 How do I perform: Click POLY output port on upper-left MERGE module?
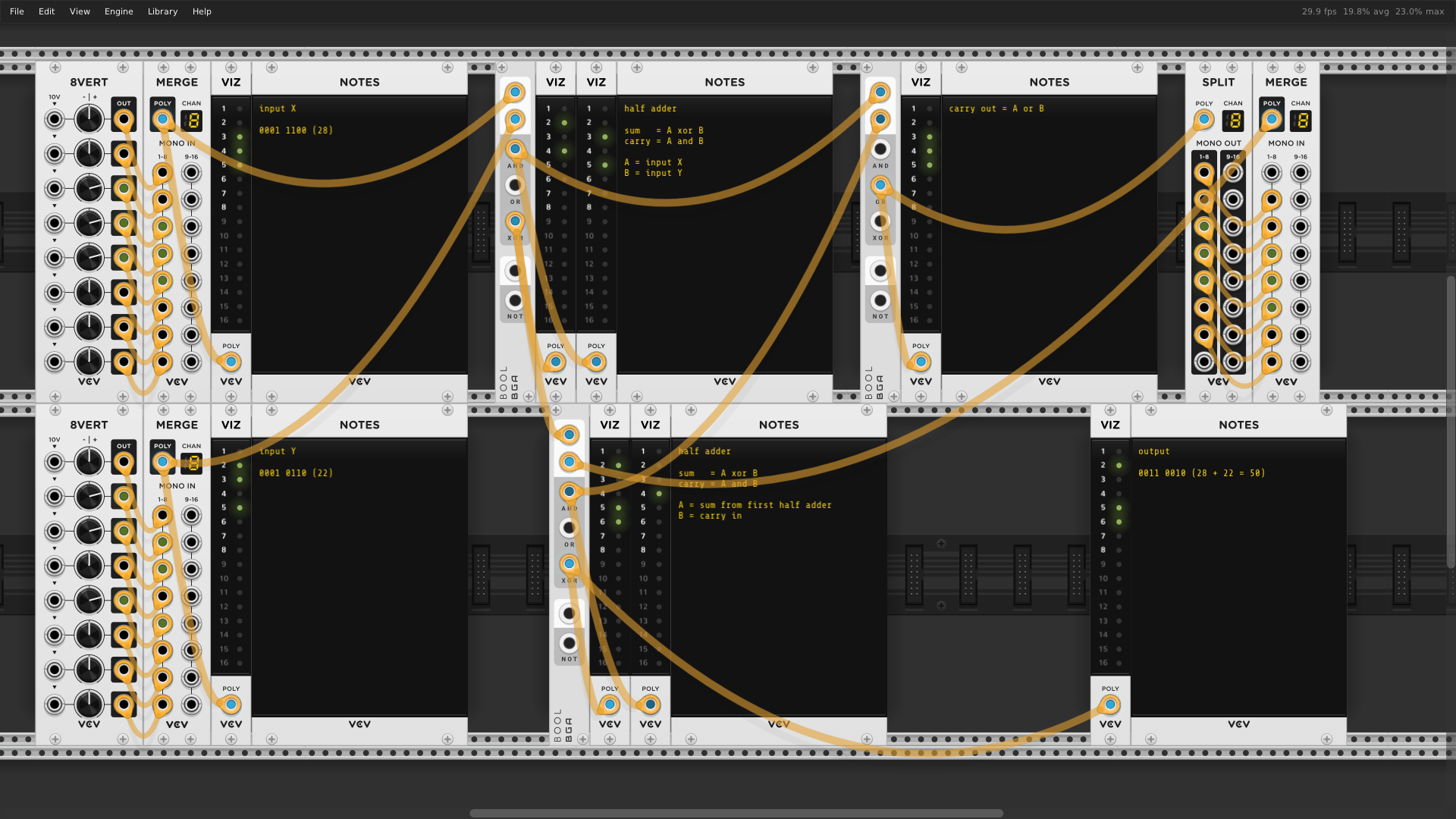pyautogui.click(x=162, y=119)
